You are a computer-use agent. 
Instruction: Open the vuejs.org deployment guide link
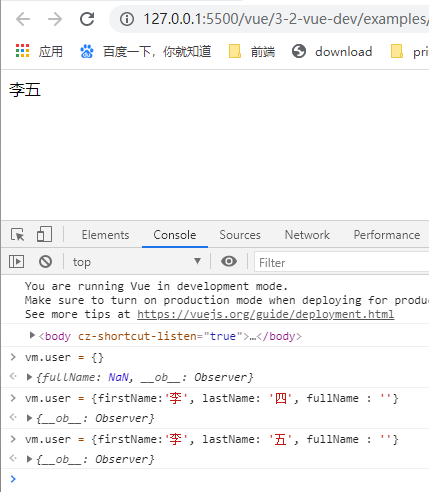click(x=266, y=314)
